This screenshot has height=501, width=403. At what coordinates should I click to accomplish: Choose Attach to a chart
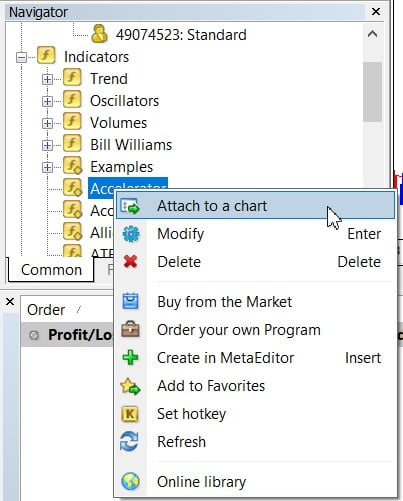point(255,206)
